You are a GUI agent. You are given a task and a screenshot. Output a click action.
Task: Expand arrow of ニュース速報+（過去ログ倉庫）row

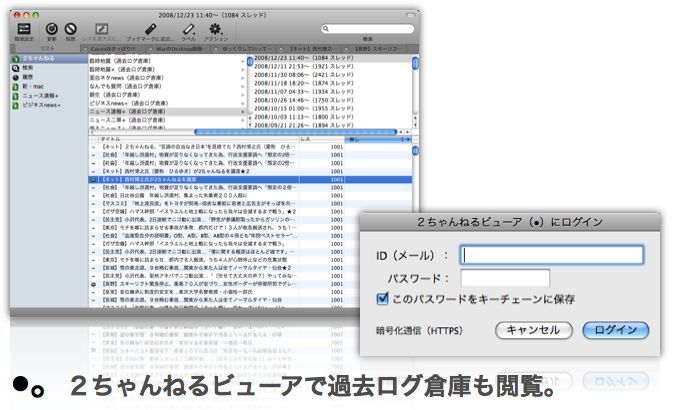click(243, 112)
